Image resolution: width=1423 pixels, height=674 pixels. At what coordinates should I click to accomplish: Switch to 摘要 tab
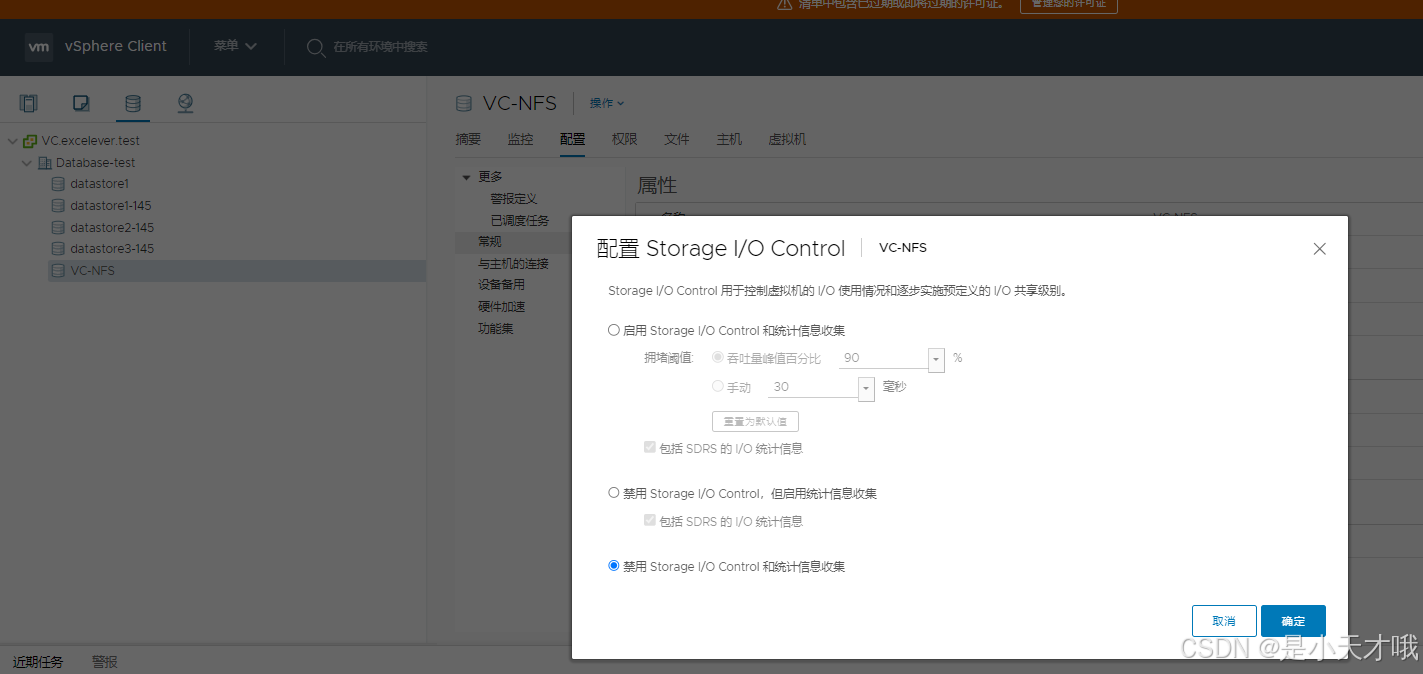(468, 140)
